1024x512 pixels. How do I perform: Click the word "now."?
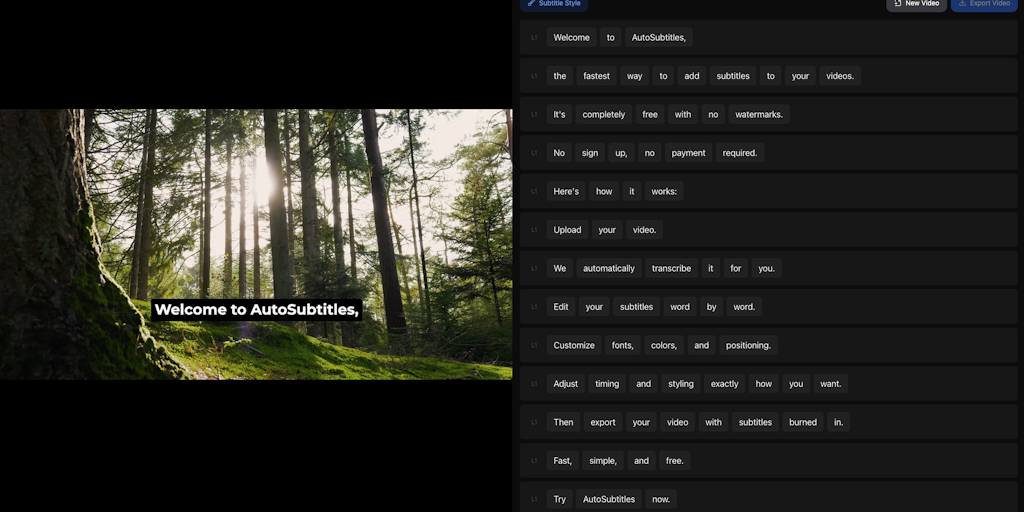pos(661,500)
